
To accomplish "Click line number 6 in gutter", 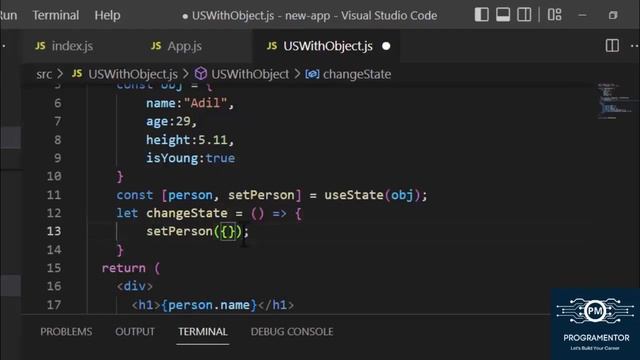I will [x=58, y=103].
